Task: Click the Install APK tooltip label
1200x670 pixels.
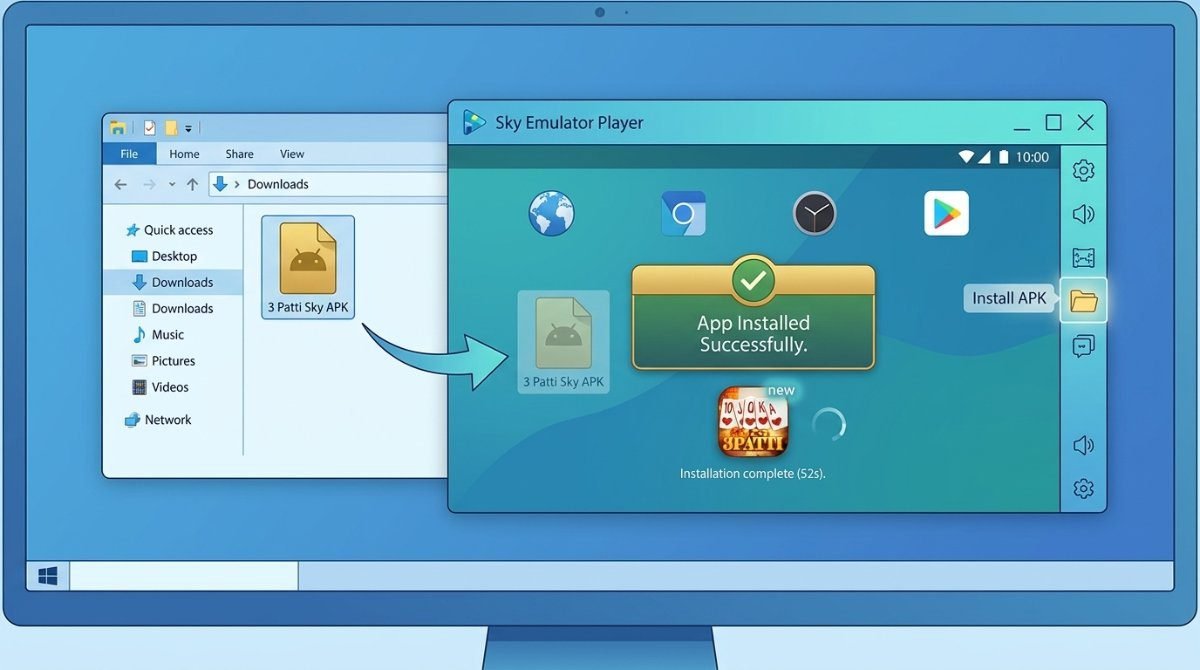Action: coord(1010,298)
